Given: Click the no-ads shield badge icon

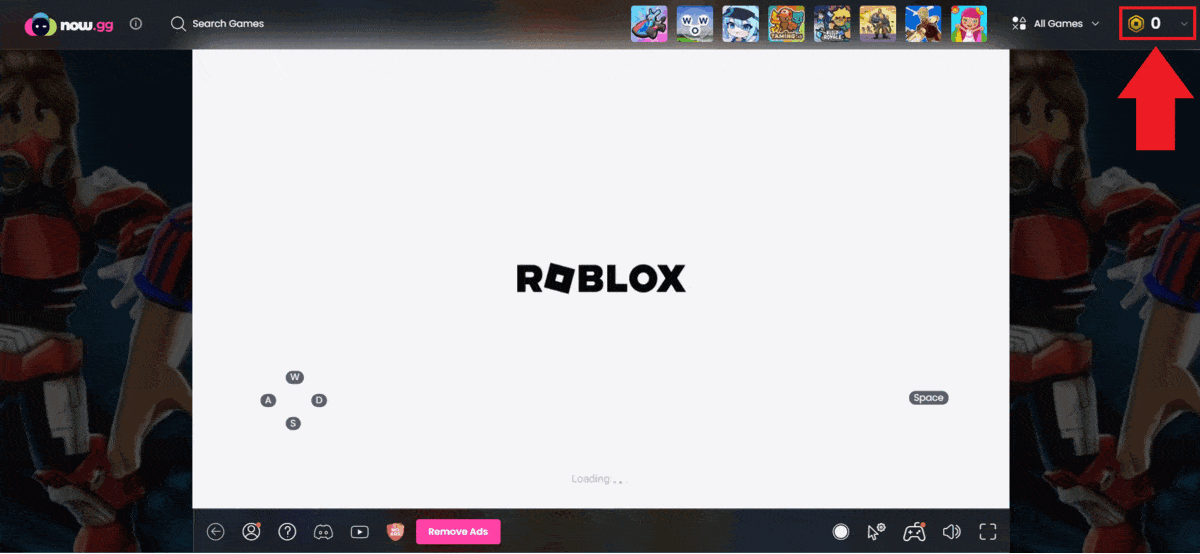Looking at the screenshot, I should [395, 532].
